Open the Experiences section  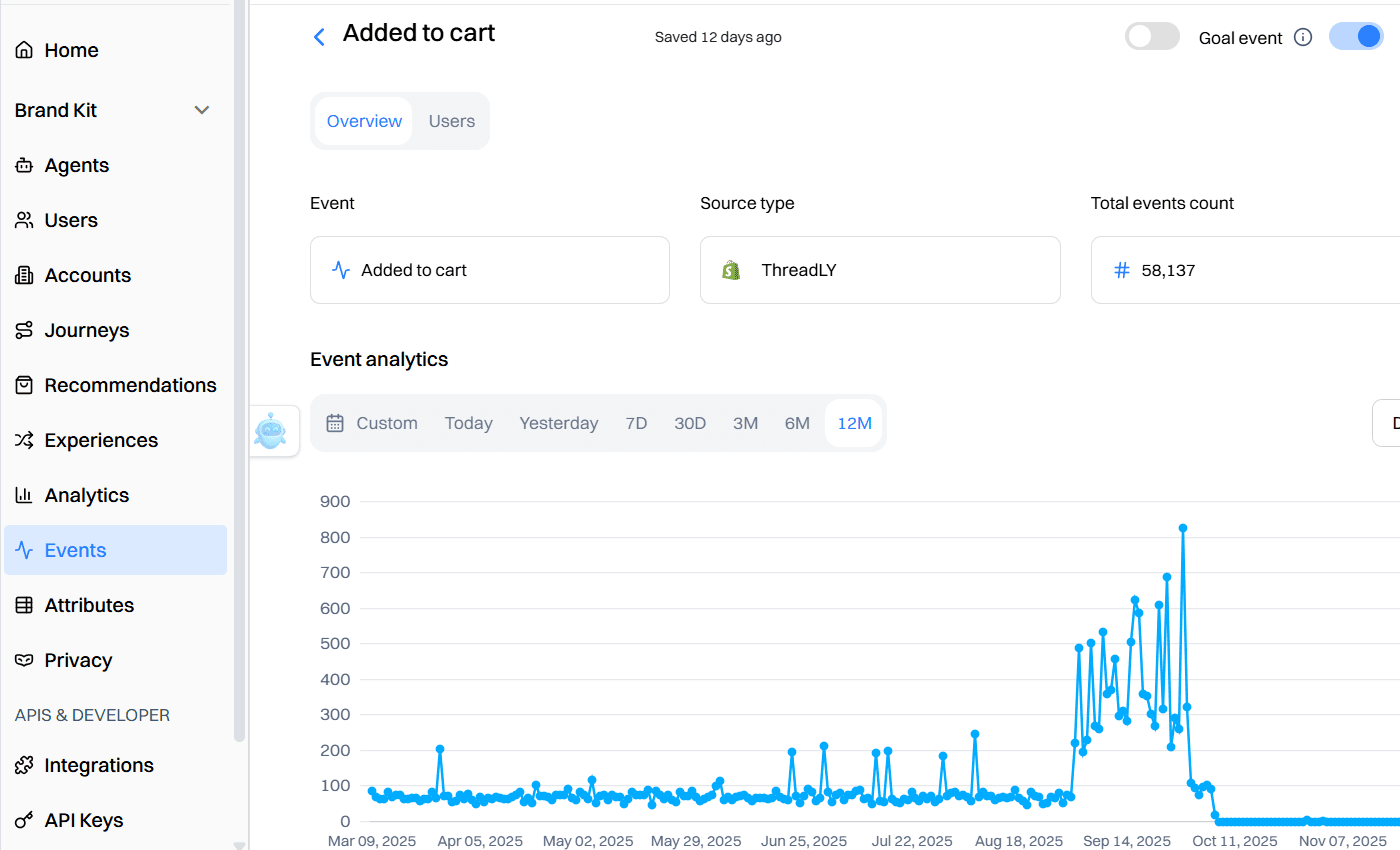coord(101,440)
